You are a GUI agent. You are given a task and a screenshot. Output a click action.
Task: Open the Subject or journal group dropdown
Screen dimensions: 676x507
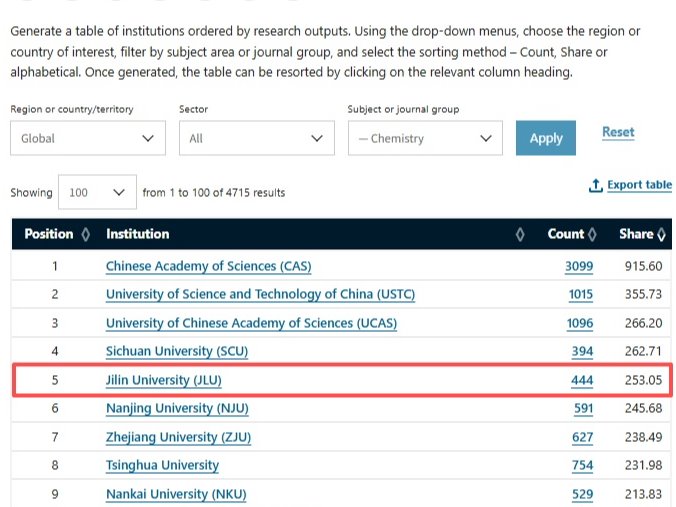coord(425,138)
